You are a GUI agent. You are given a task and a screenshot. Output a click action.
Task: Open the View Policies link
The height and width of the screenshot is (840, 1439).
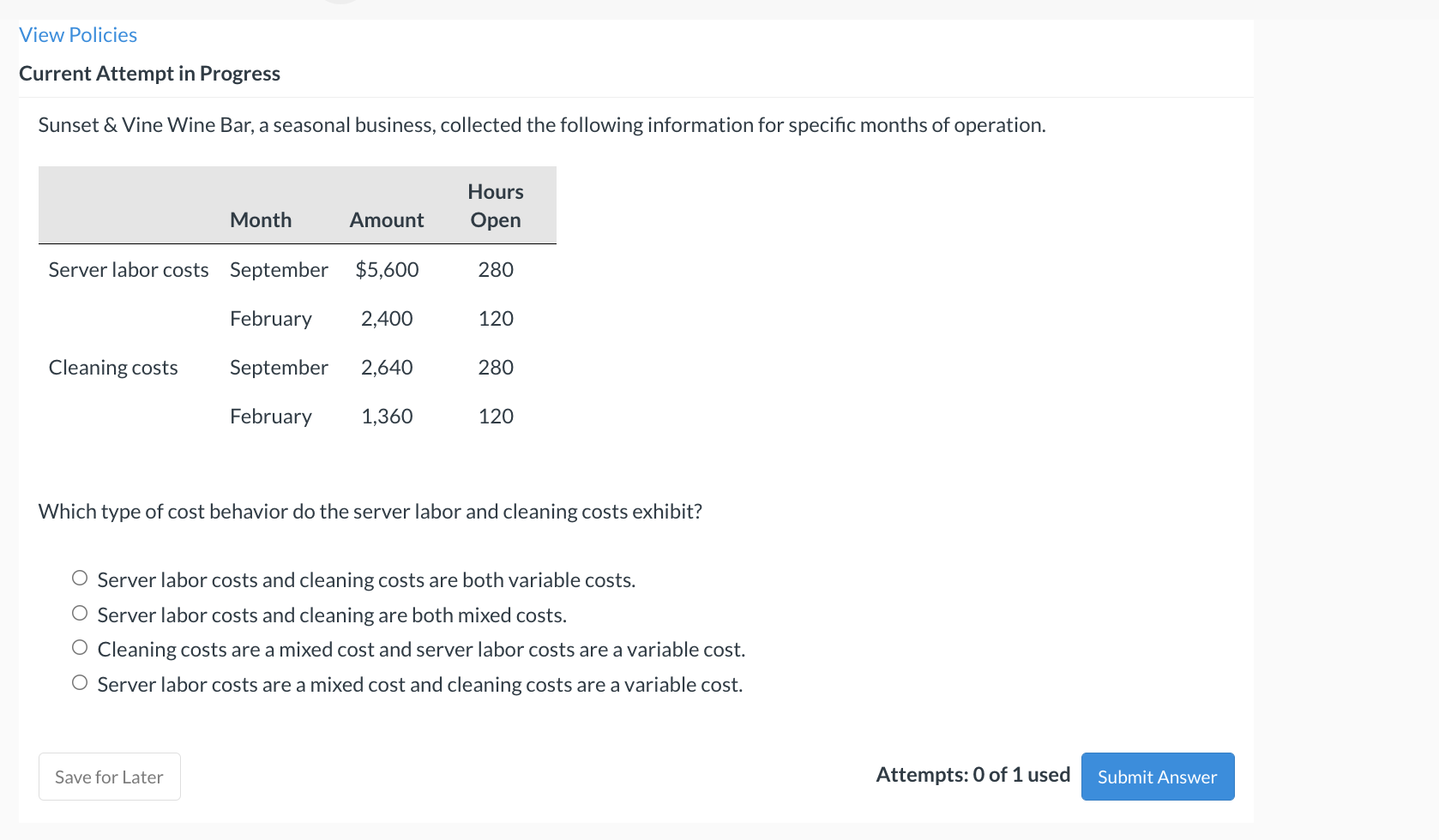(x=77, y=34)
